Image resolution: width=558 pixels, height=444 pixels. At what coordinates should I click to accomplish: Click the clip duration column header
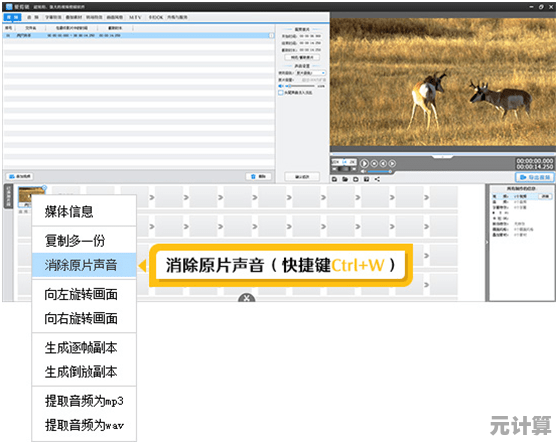point(115,28)
